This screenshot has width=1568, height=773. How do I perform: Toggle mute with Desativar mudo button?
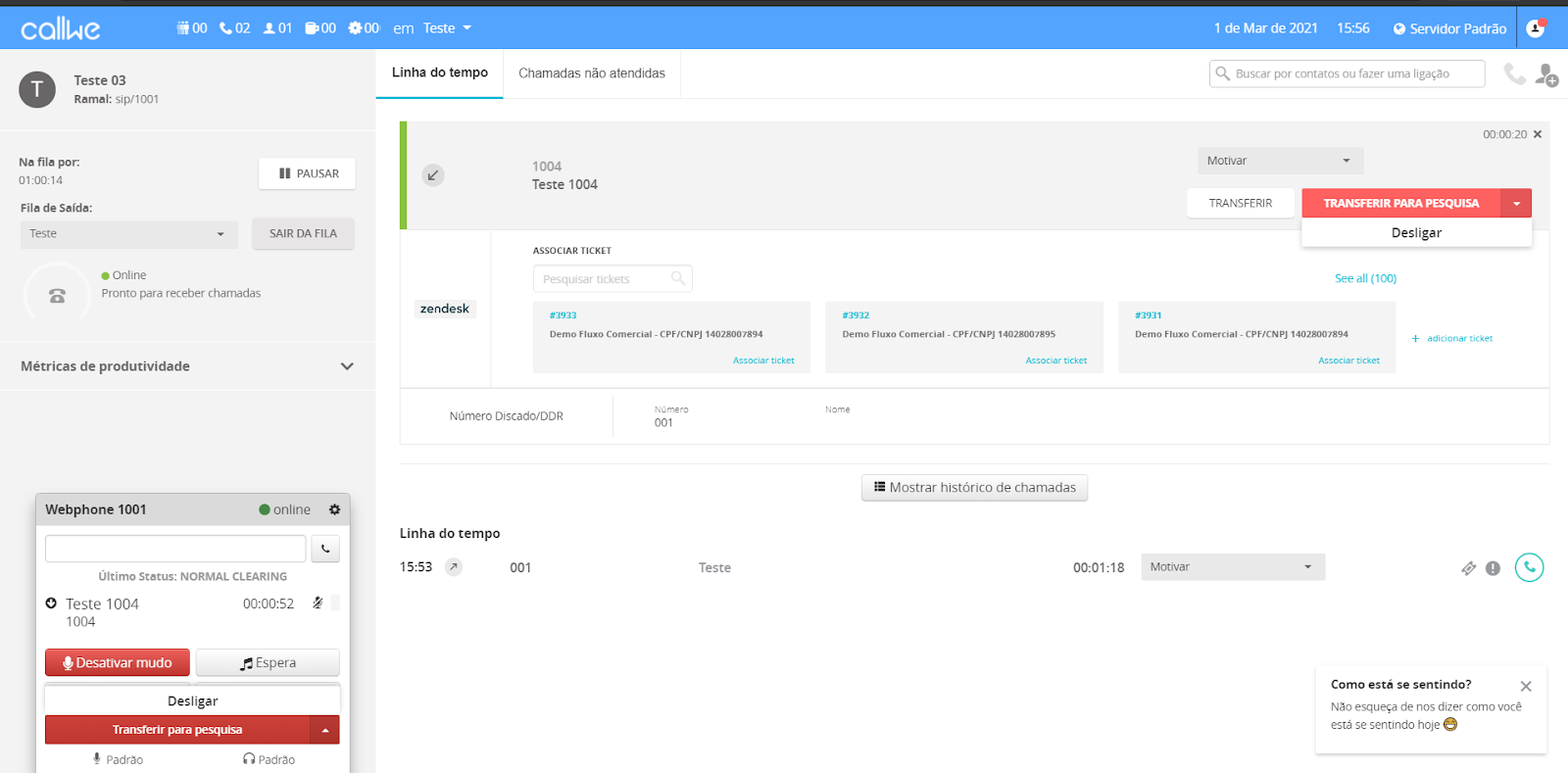(x=118, y=663)
